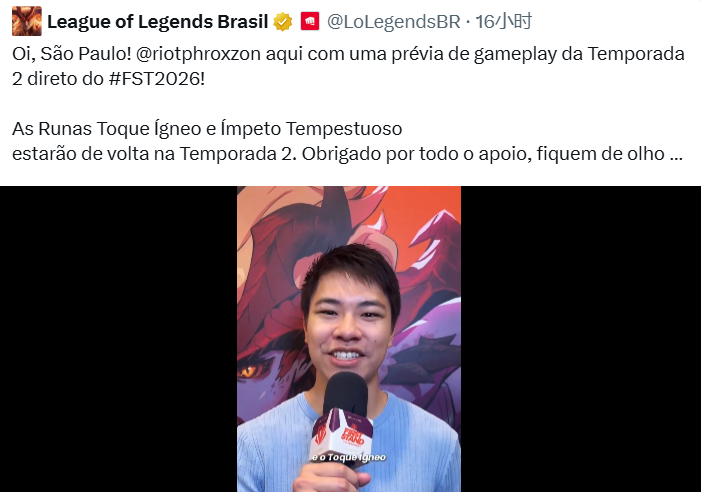Expand truncated tweet text via trailing ellipsis

coord(676,155)
